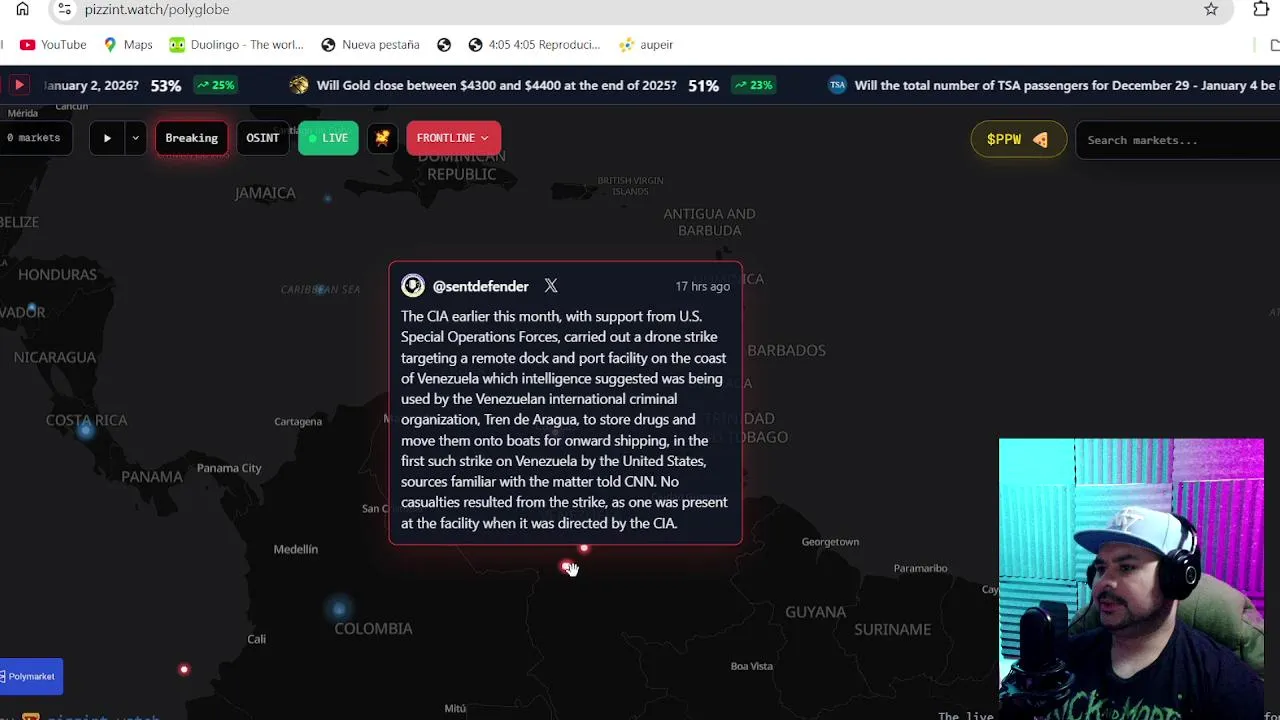Click the gold nugget market icon

(298, 85)
